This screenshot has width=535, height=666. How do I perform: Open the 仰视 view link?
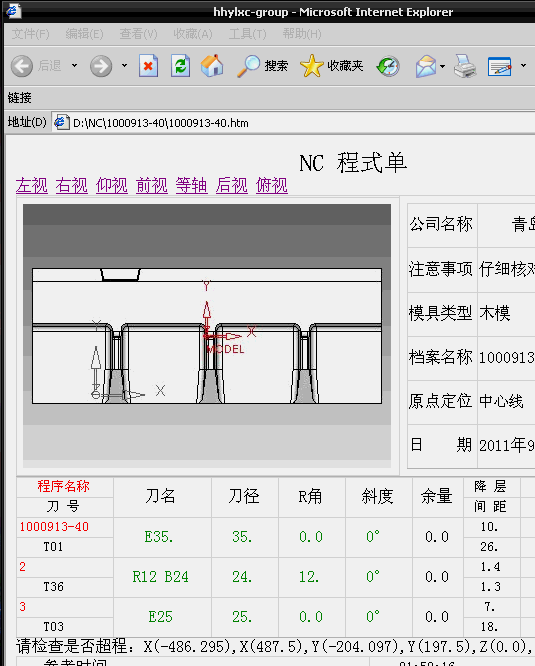click(112, 186)
